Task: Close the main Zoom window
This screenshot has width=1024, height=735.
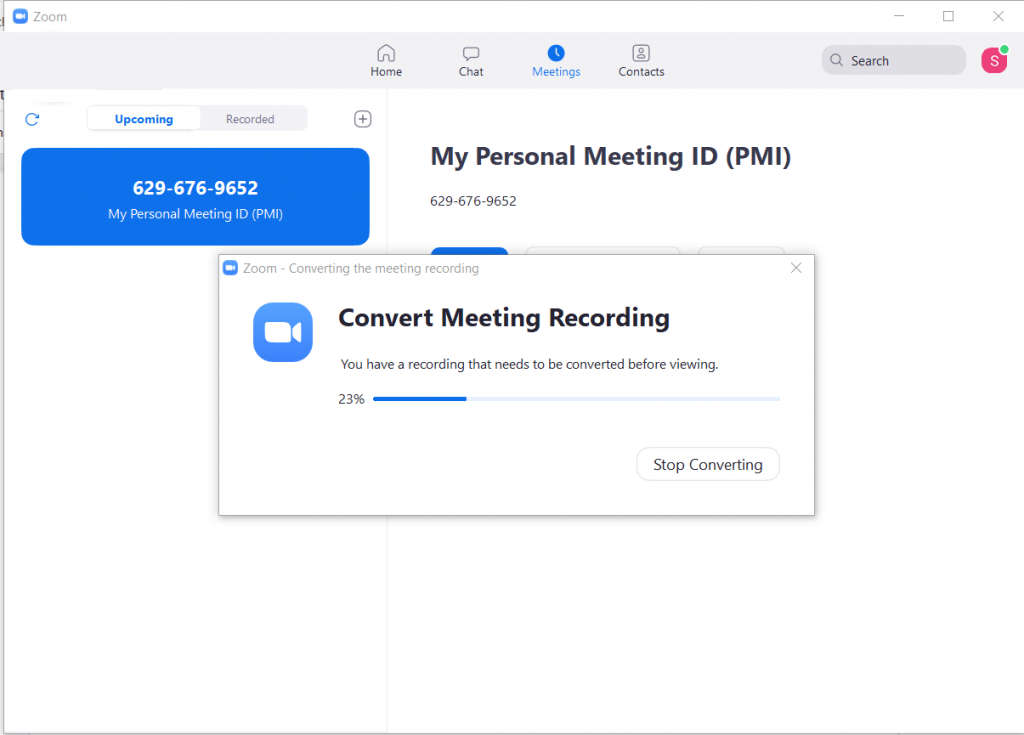Action: pos(997,16)
